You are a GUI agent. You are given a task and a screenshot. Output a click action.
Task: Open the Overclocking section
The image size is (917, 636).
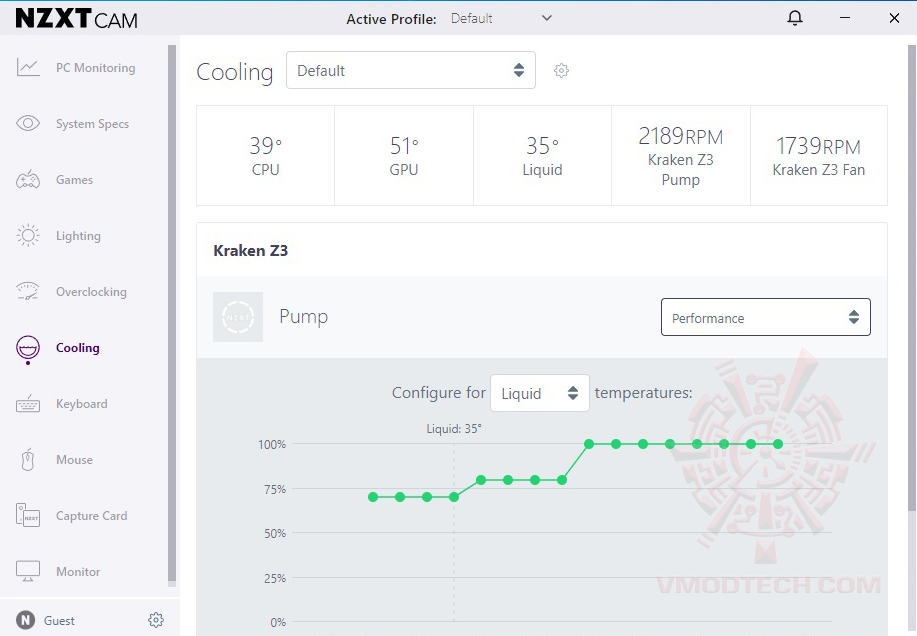91,292
